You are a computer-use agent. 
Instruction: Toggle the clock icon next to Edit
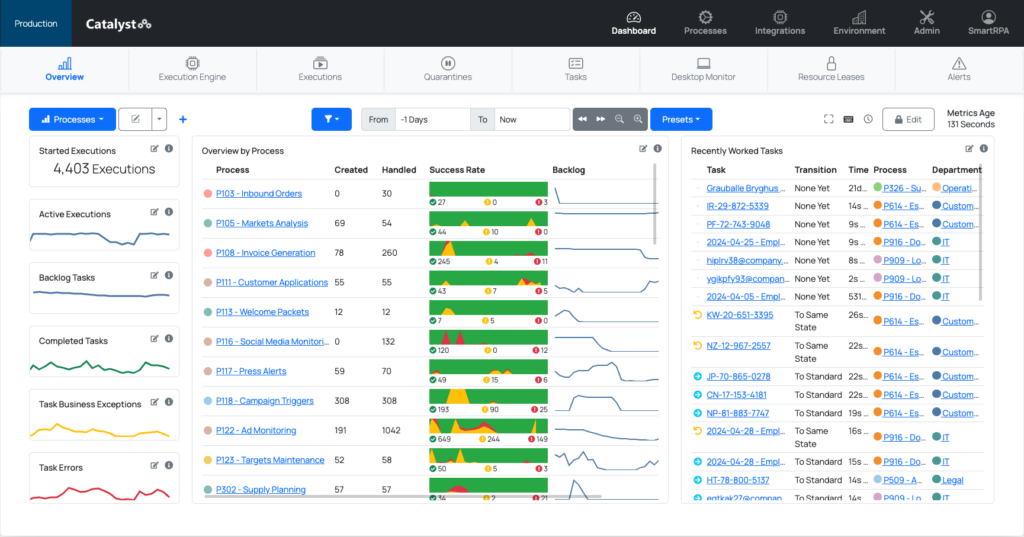point(868,119)
